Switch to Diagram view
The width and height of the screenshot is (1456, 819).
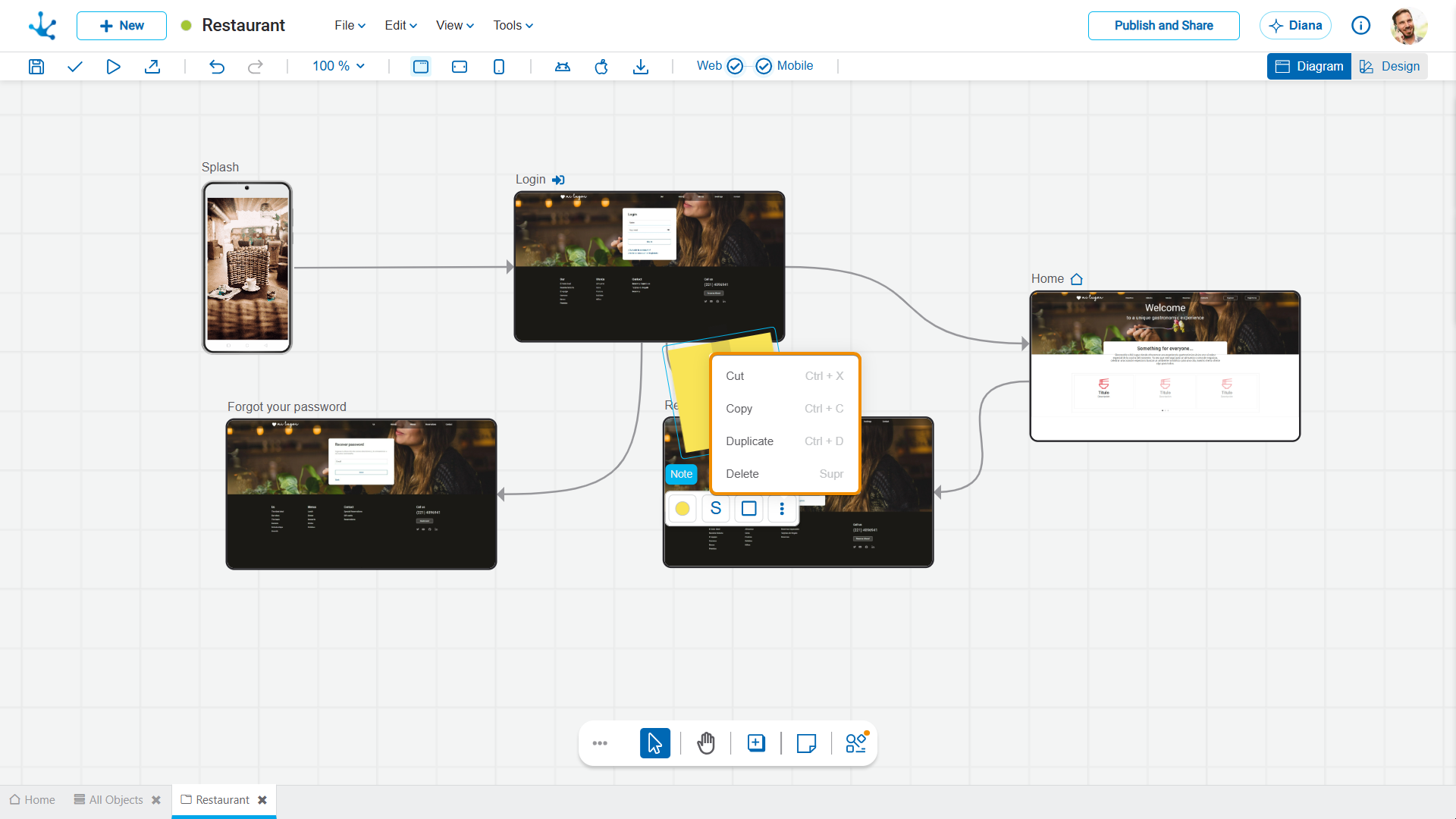(1309, 66)
